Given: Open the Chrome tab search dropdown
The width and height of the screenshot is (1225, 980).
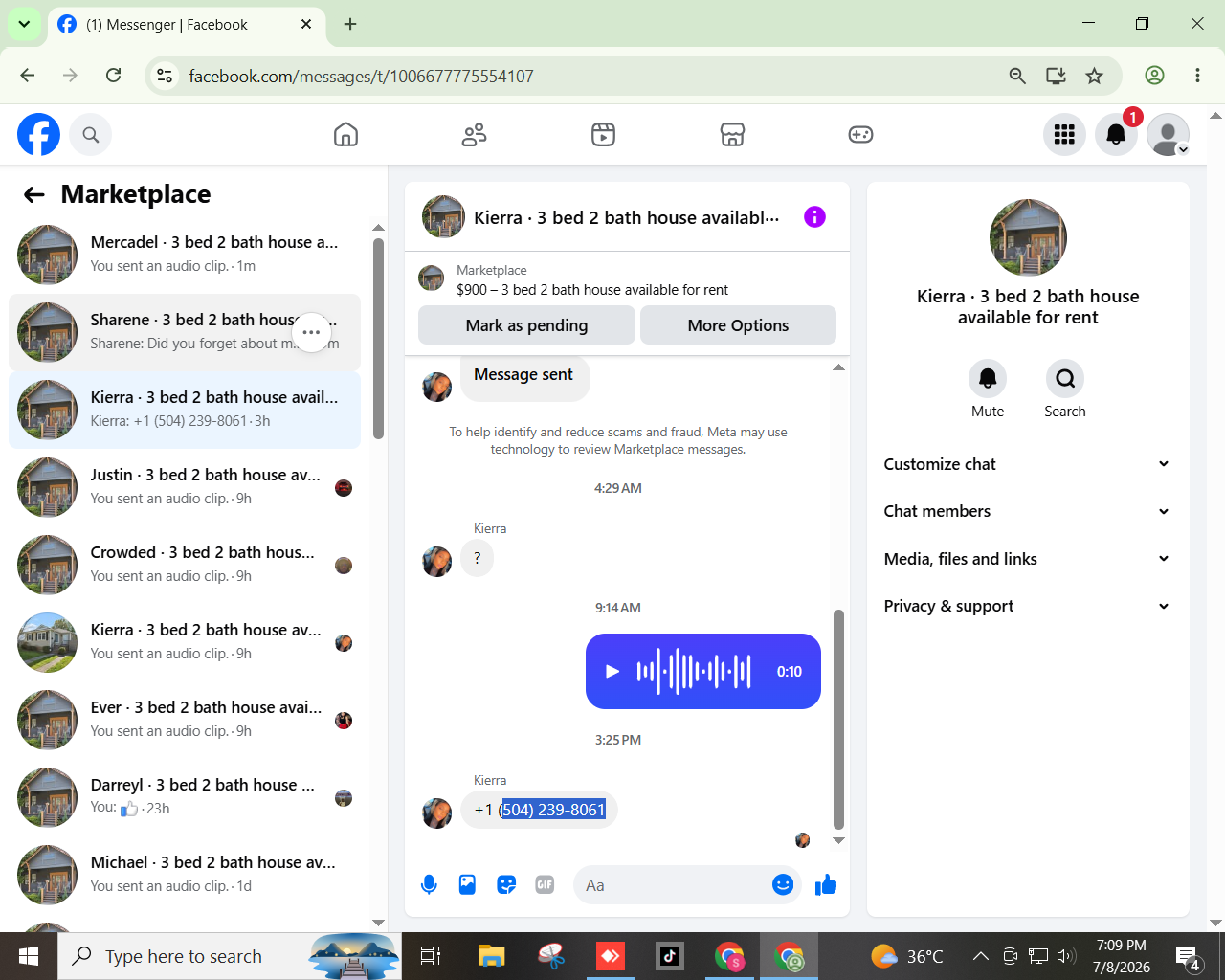Looking at the screenshot, I should click(24, 24).
